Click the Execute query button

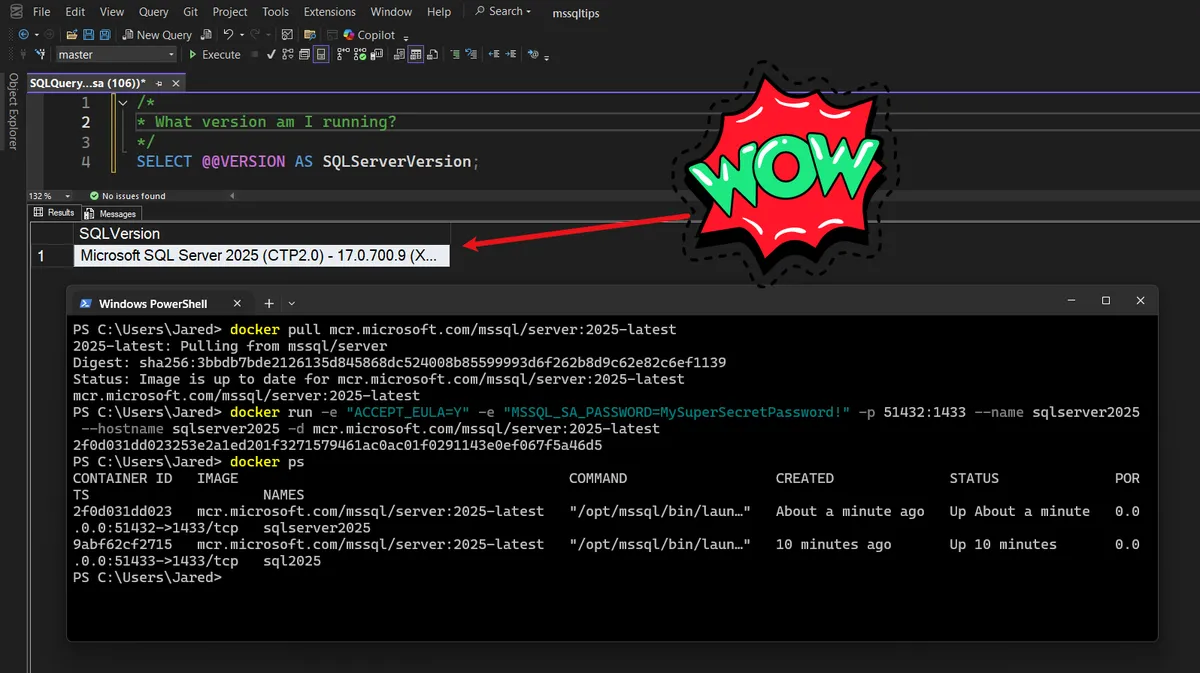pos(214,55)
